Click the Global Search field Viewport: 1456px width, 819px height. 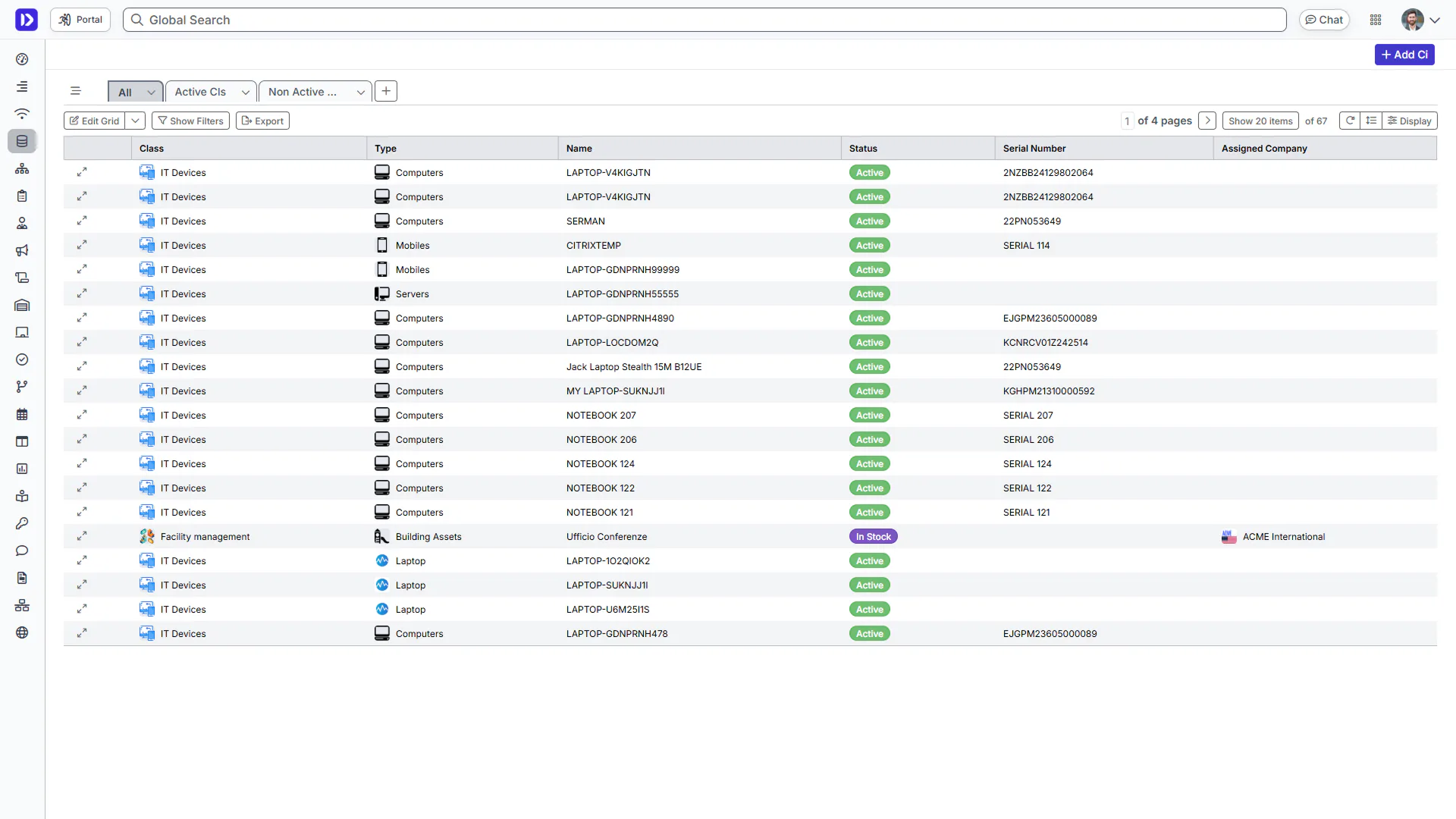click(704, 20)
